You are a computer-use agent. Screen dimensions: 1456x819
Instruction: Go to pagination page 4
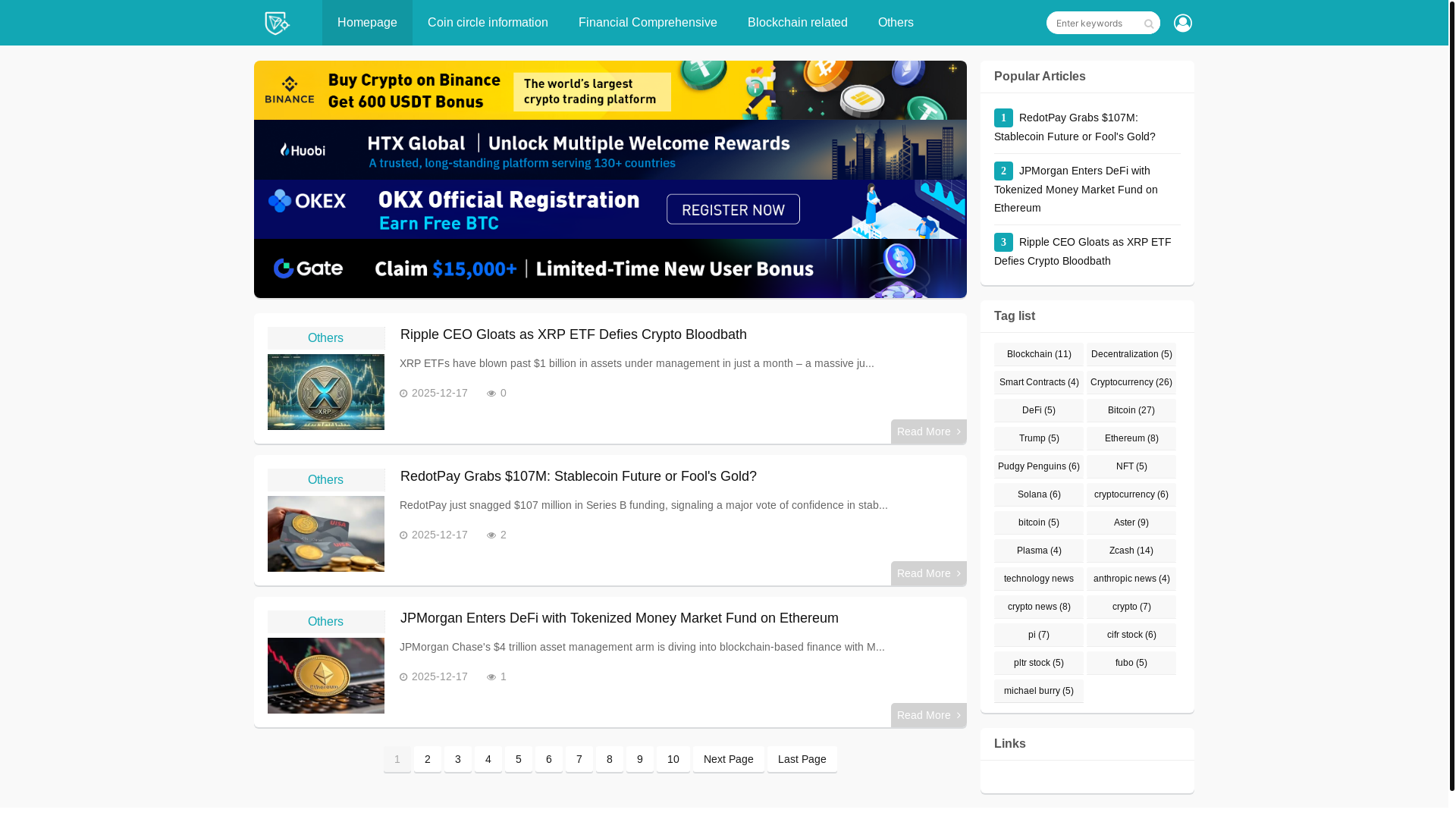488,759
